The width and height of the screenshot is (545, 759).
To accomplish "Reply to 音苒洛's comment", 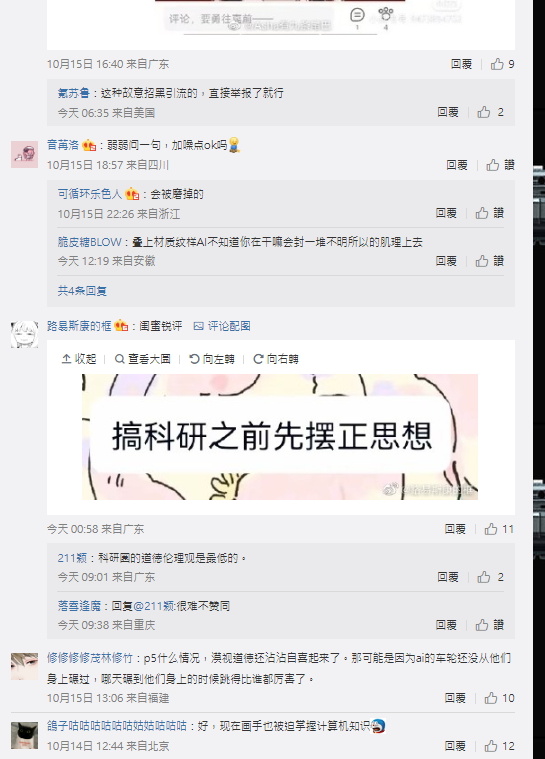I will point(456,165).
